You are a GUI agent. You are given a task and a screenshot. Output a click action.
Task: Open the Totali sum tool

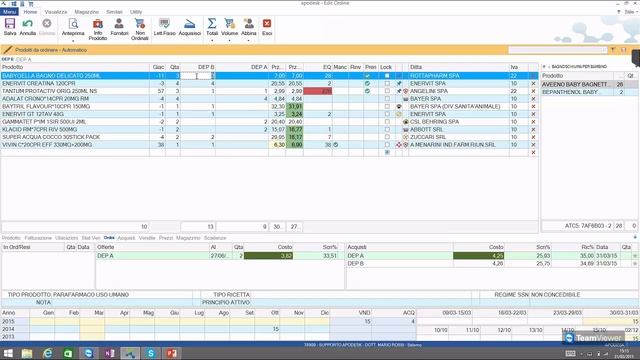click(x=212, y=27)
